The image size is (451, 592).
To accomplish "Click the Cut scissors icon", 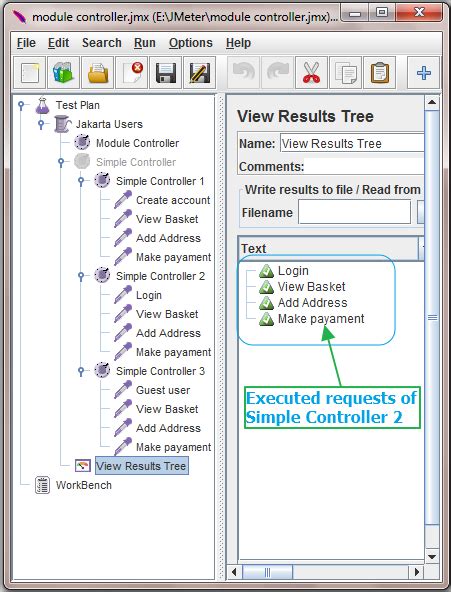I will click(x=311, y=73).
